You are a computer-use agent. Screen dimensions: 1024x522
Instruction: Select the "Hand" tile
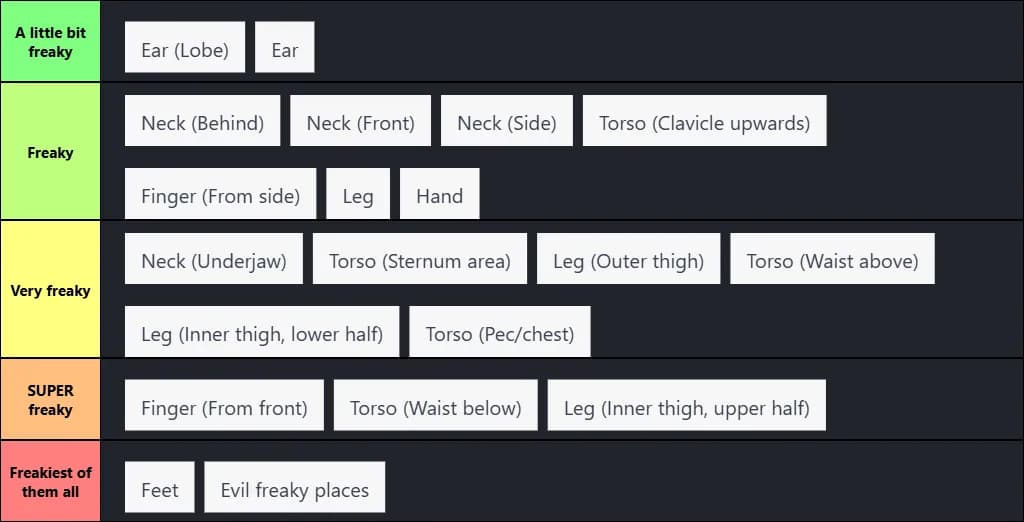(439, 194)
